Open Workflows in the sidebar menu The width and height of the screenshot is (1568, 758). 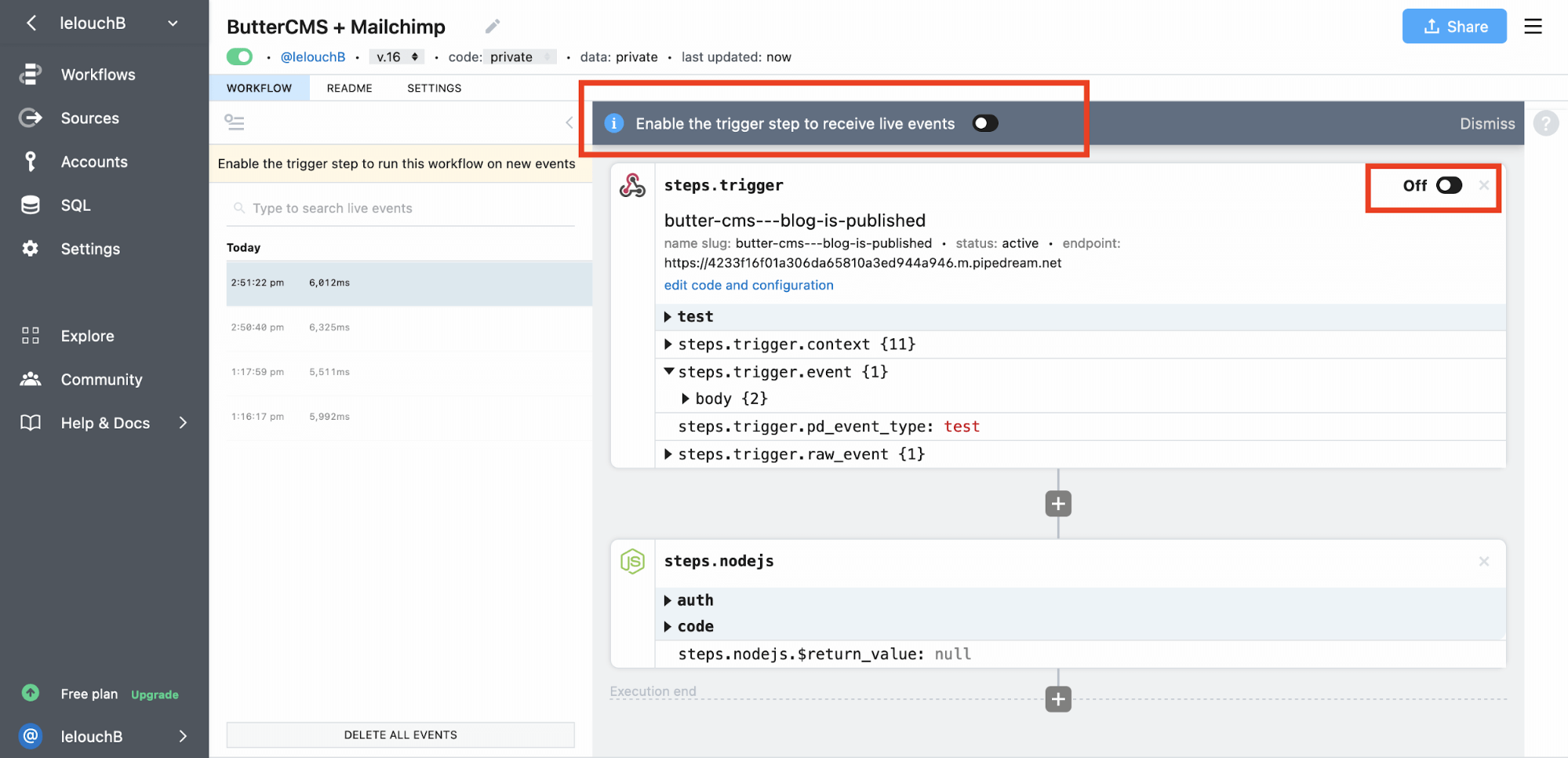[x=98, y=75]
